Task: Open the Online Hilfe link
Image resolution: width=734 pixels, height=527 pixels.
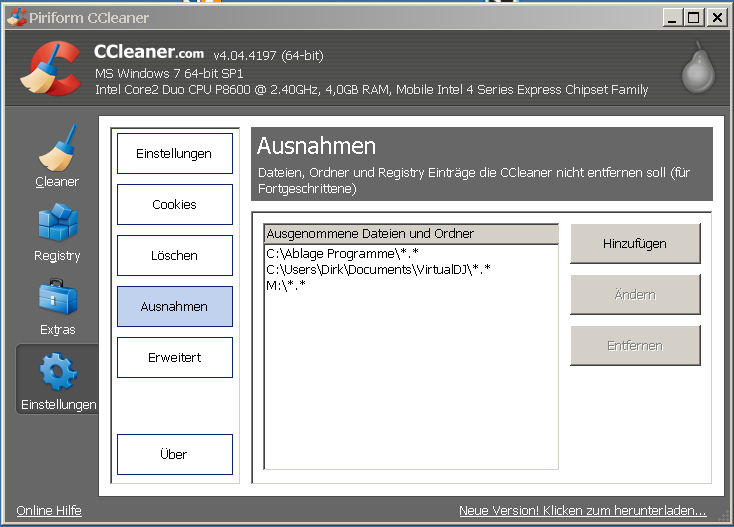Action: coord(49,510)
